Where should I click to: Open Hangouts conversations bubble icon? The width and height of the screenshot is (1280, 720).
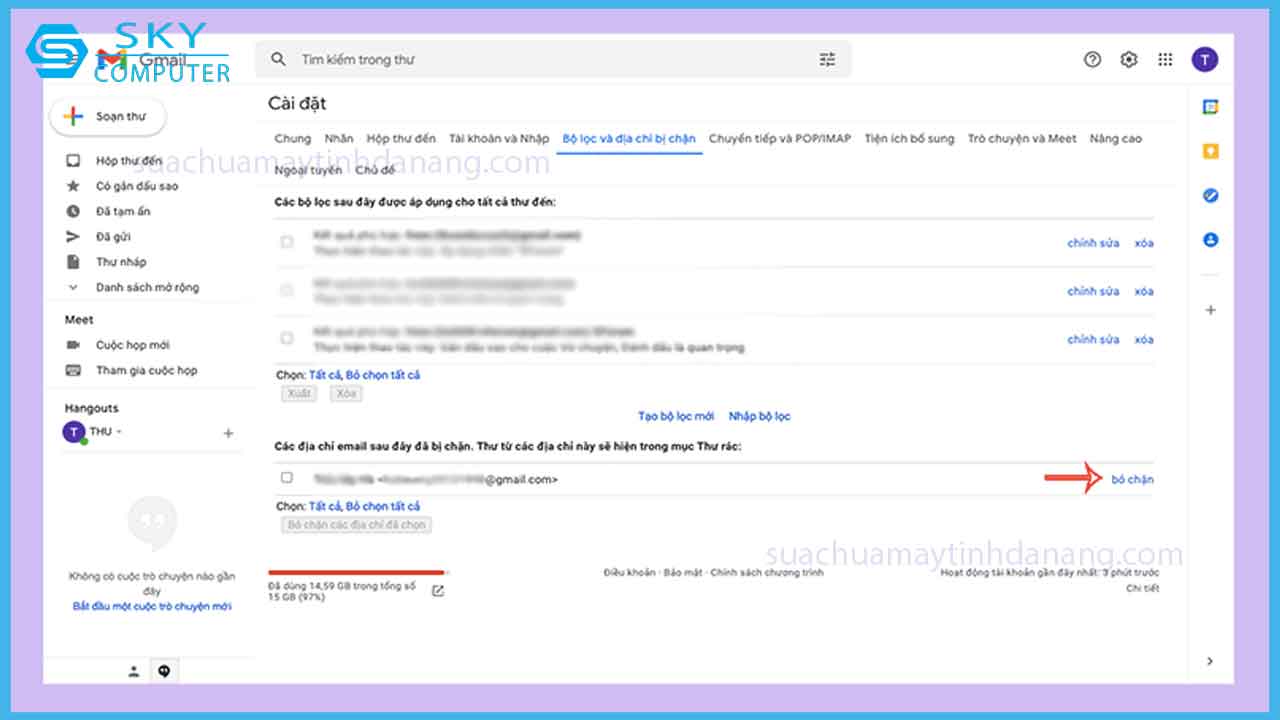pos(165,672)
